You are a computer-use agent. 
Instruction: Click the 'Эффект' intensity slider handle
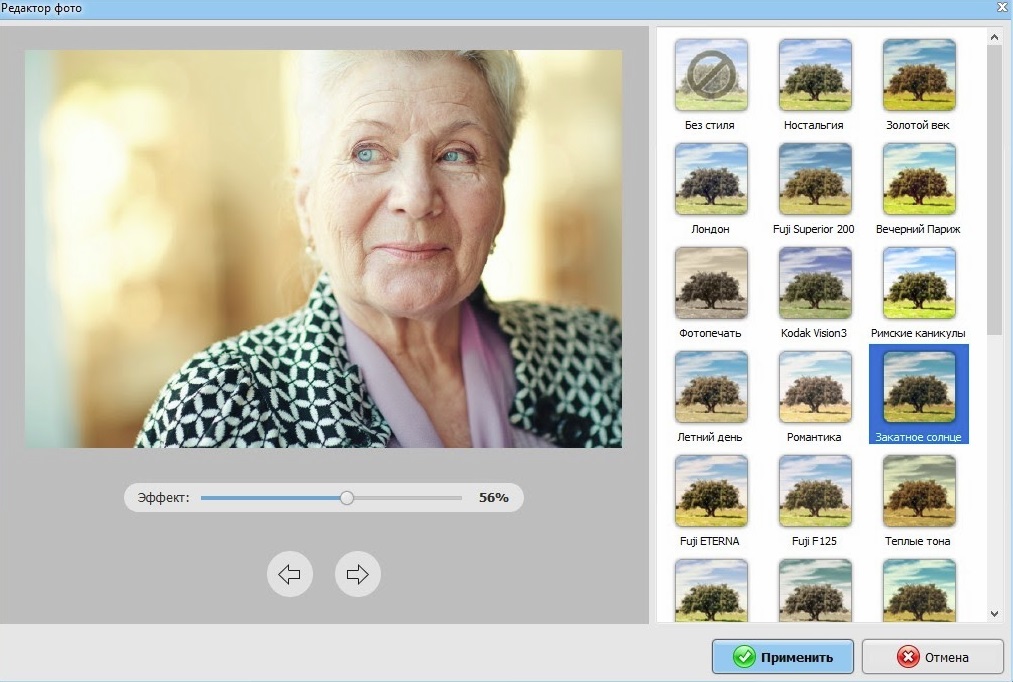pos(347,498)
